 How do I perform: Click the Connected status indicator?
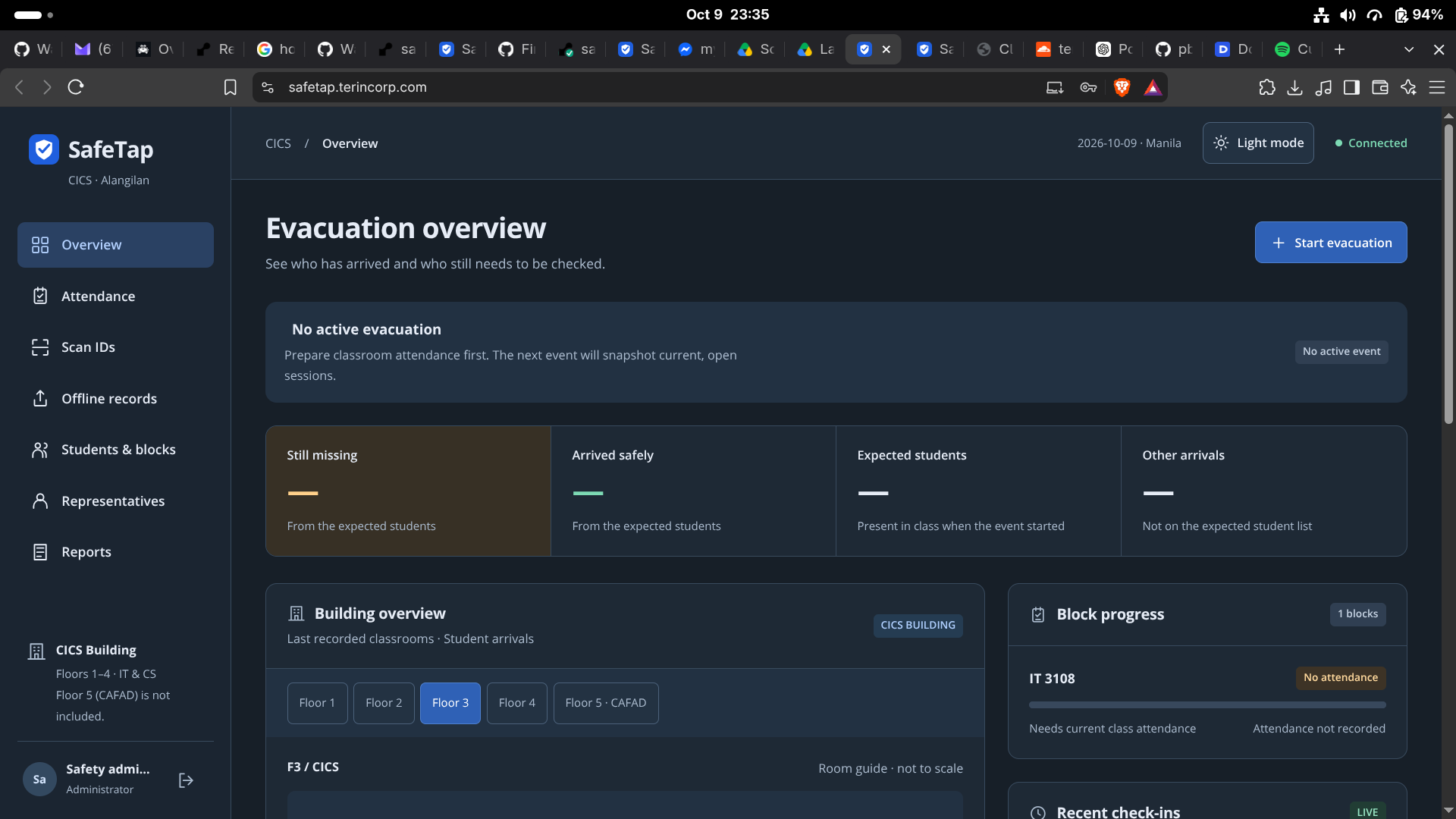click(x=1371, y=143)
